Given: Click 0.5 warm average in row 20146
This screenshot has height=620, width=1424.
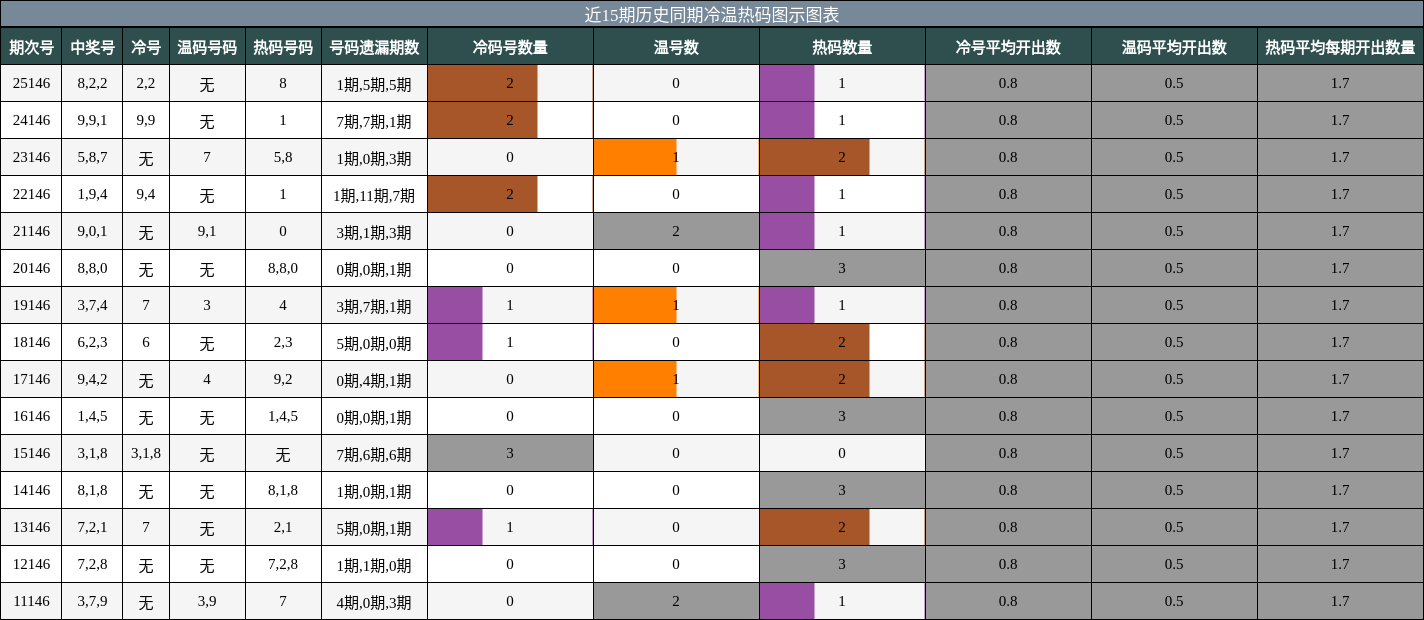Looking at the screenshot, I should pyautogui.click(x=1174, y=268).
